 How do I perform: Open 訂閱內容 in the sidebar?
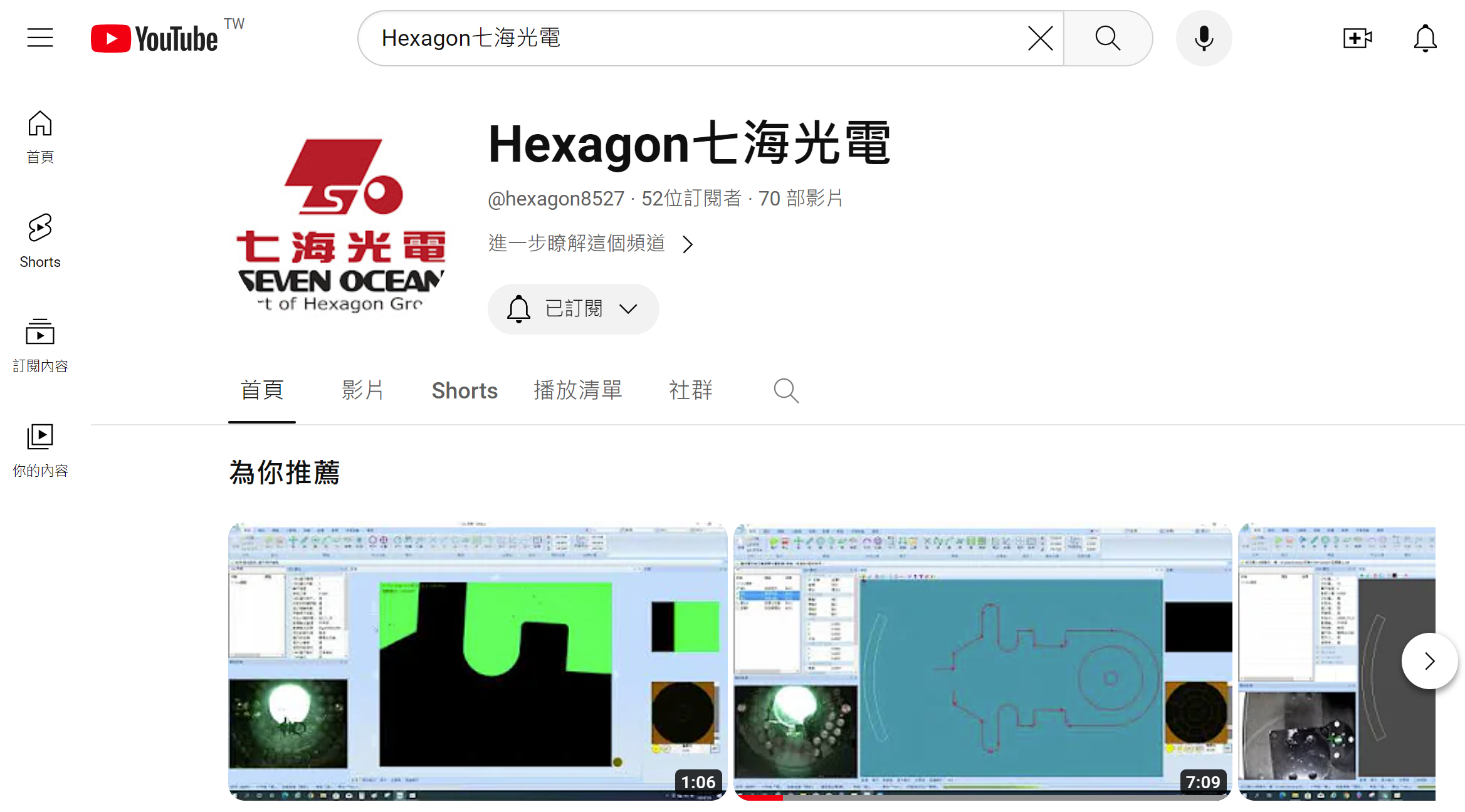[x=40, y=345]
